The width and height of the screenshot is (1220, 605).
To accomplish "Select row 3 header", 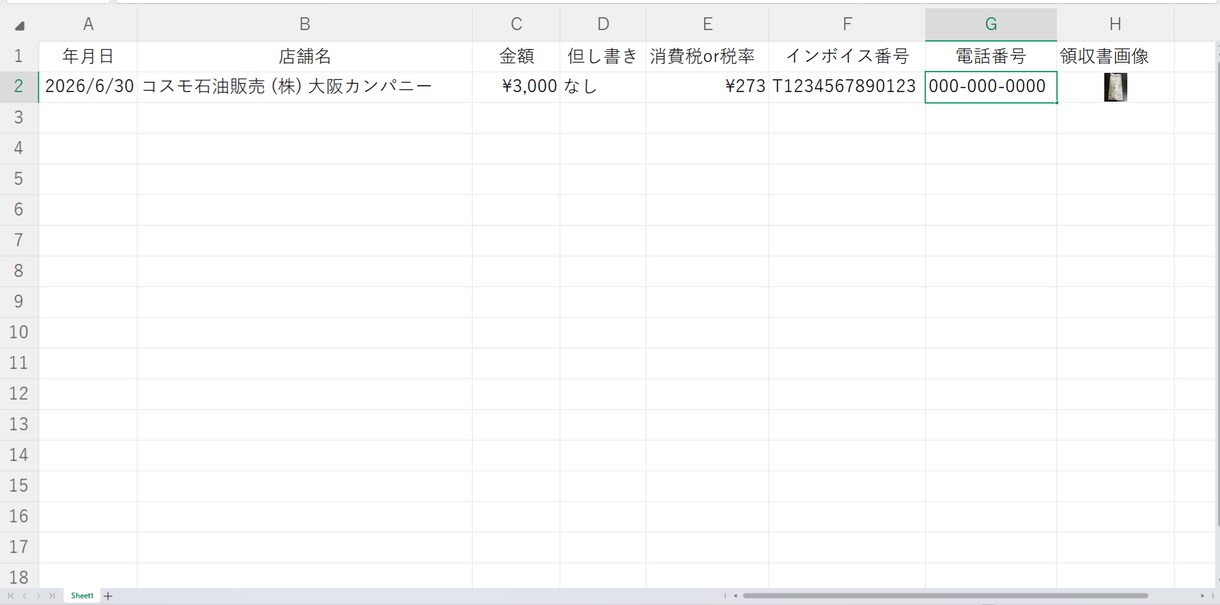I will tap(19, 118).
